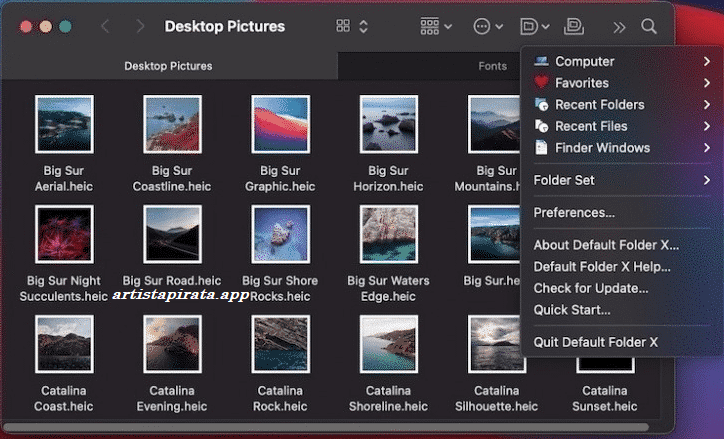The image size is (724, 439).
Task: Select Catalina Silhouette.heic thumbnail
Action: pyautogui.click(x=497, y=344)
